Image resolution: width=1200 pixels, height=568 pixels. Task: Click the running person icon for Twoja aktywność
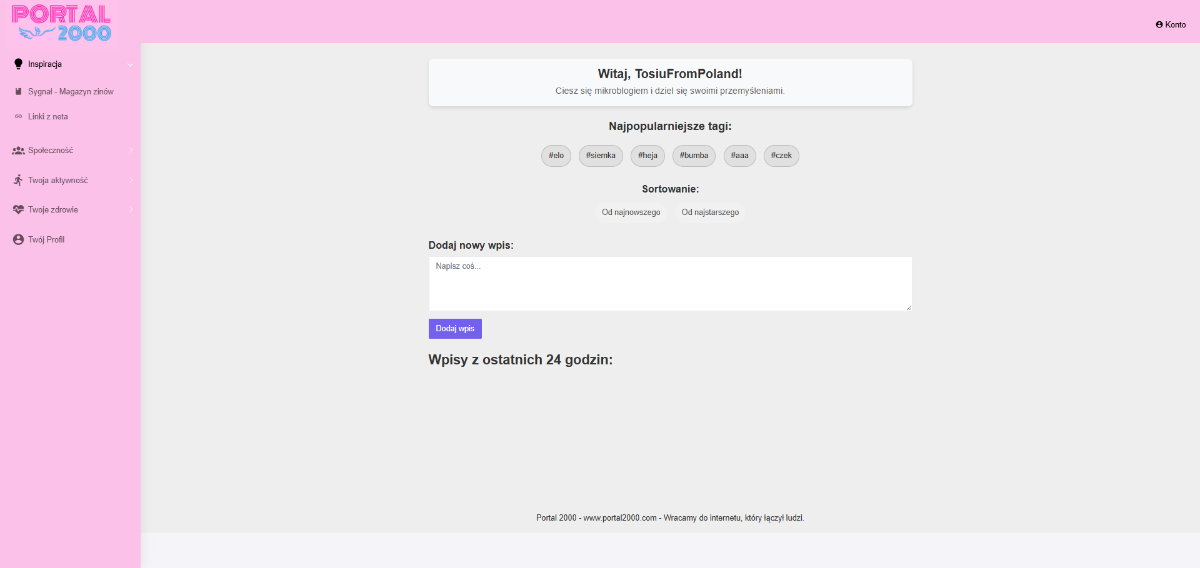point(18,180)
